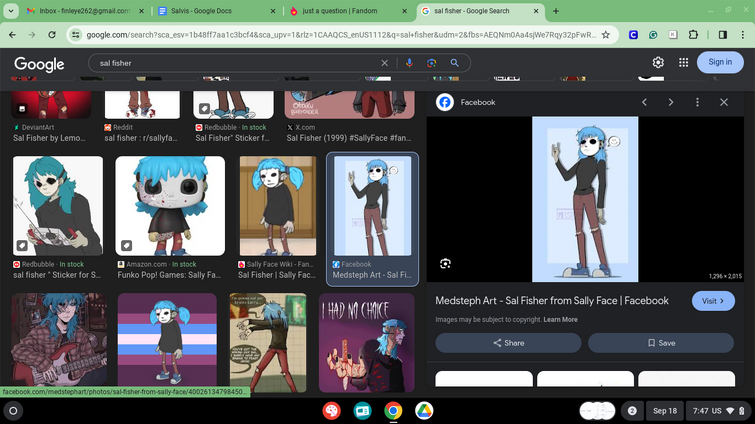
Task: Open Google quick settings gear
Action: (x=658, y=62)
